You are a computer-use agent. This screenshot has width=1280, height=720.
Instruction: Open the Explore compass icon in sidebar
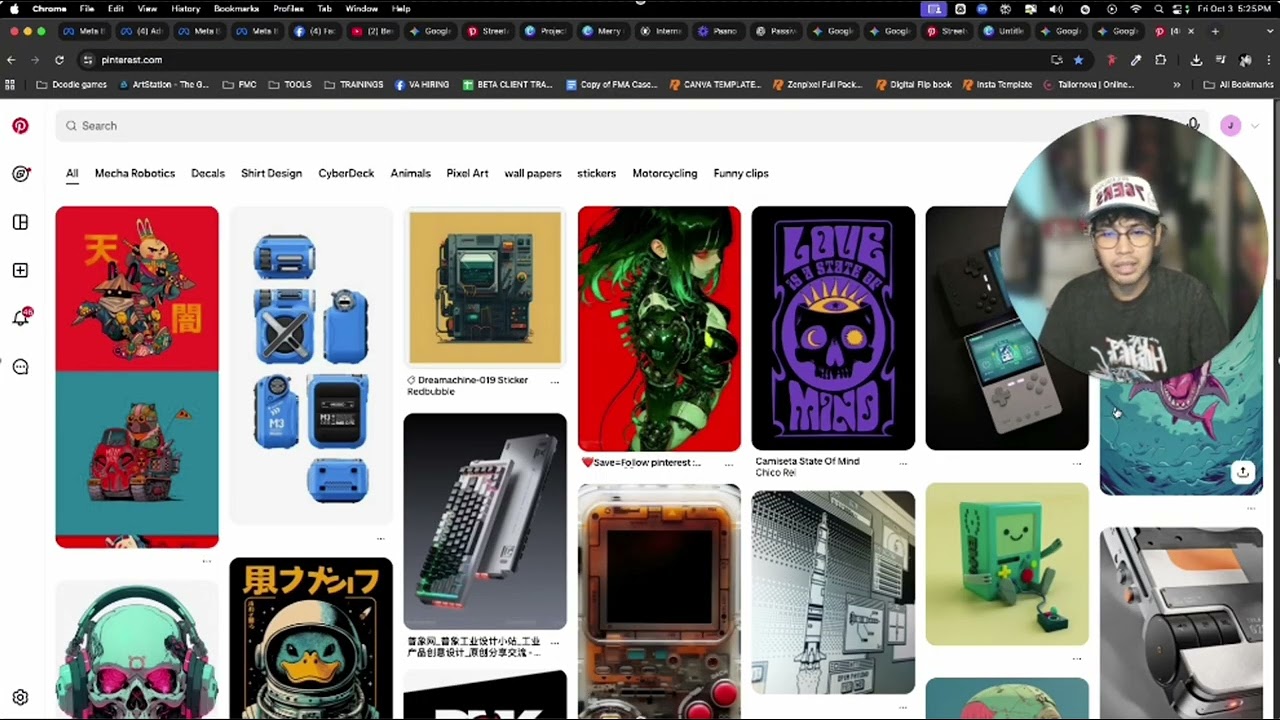pyautogui.click(x=20, y=174)
